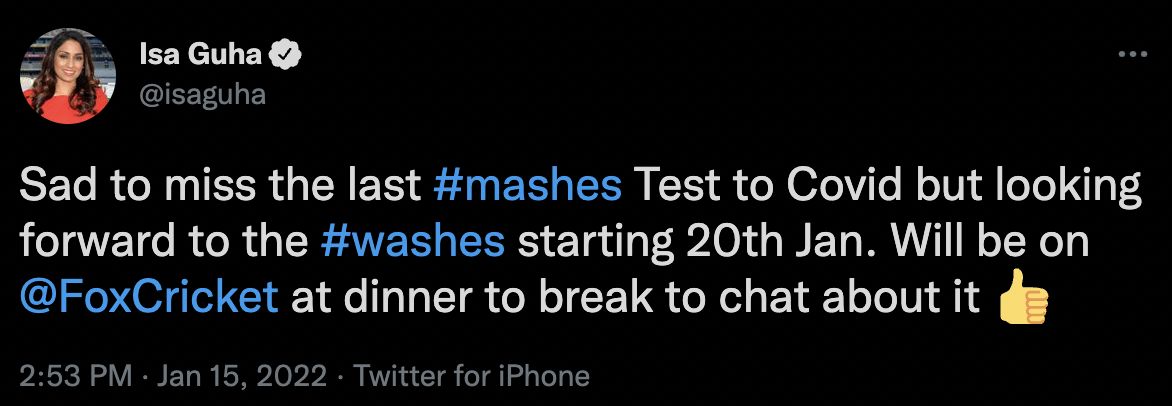
Task: Click the text "Test to Covid but looking"
Action: click(885, 187)
